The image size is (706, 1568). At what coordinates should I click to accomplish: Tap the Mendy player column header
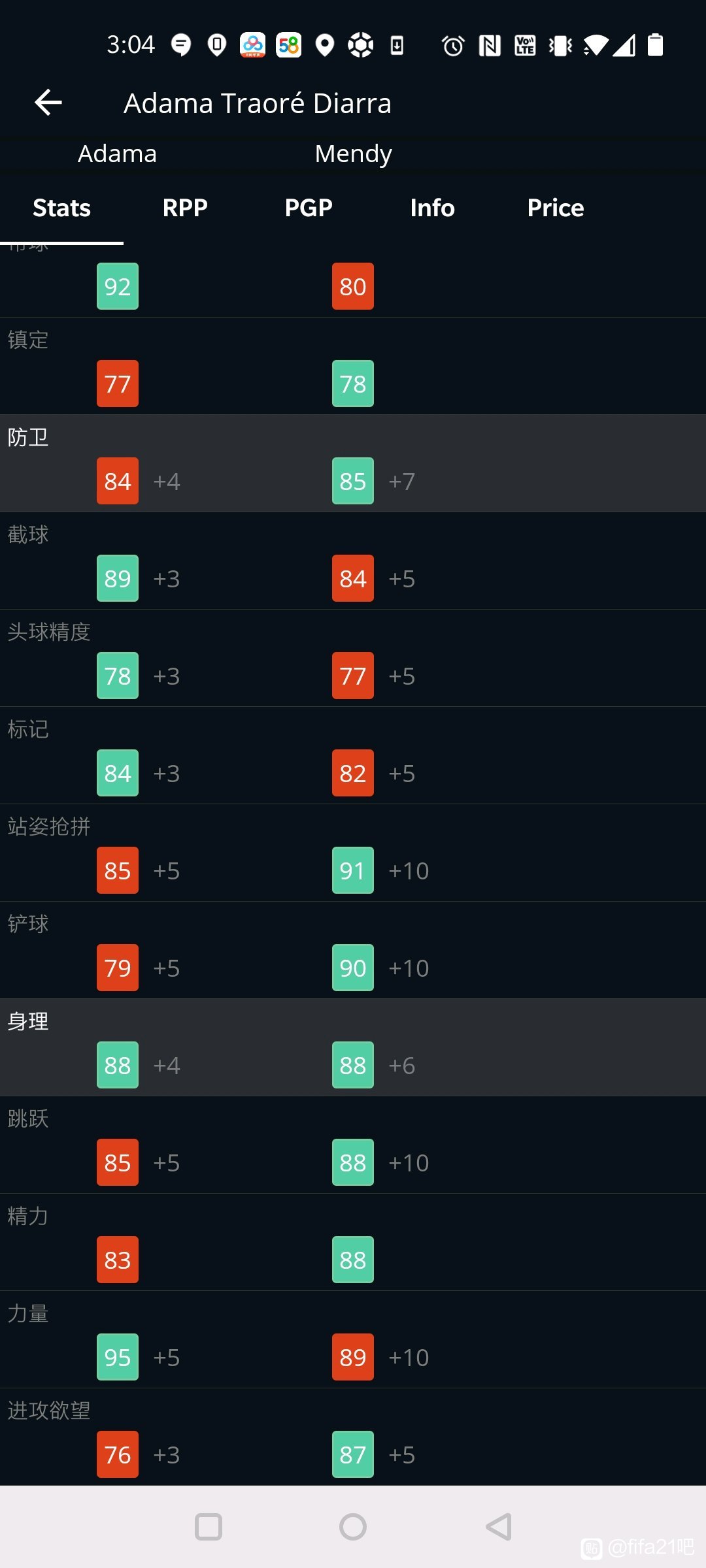click(x=353, y=154)
